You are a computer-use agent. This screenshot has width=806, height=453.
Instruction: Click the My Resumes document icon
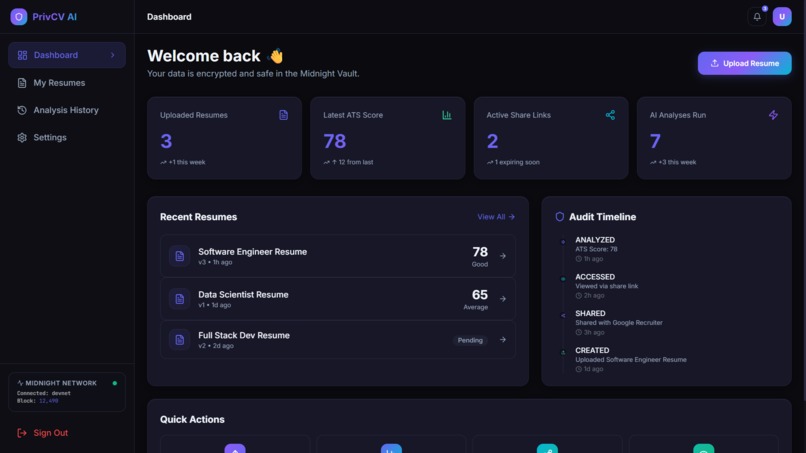point(22,83)
